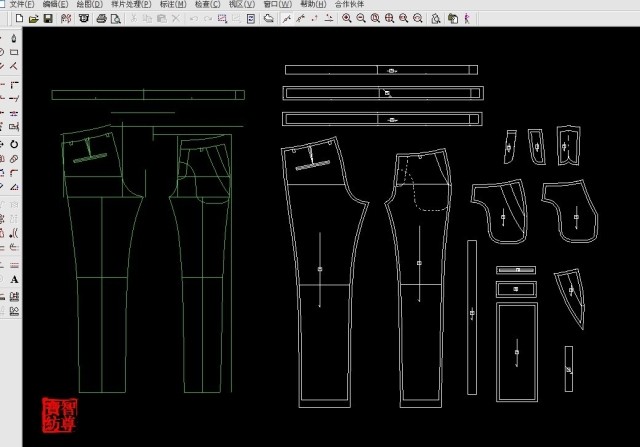
Task: Open the 标注(M) menu
Action: click(174, 5)
